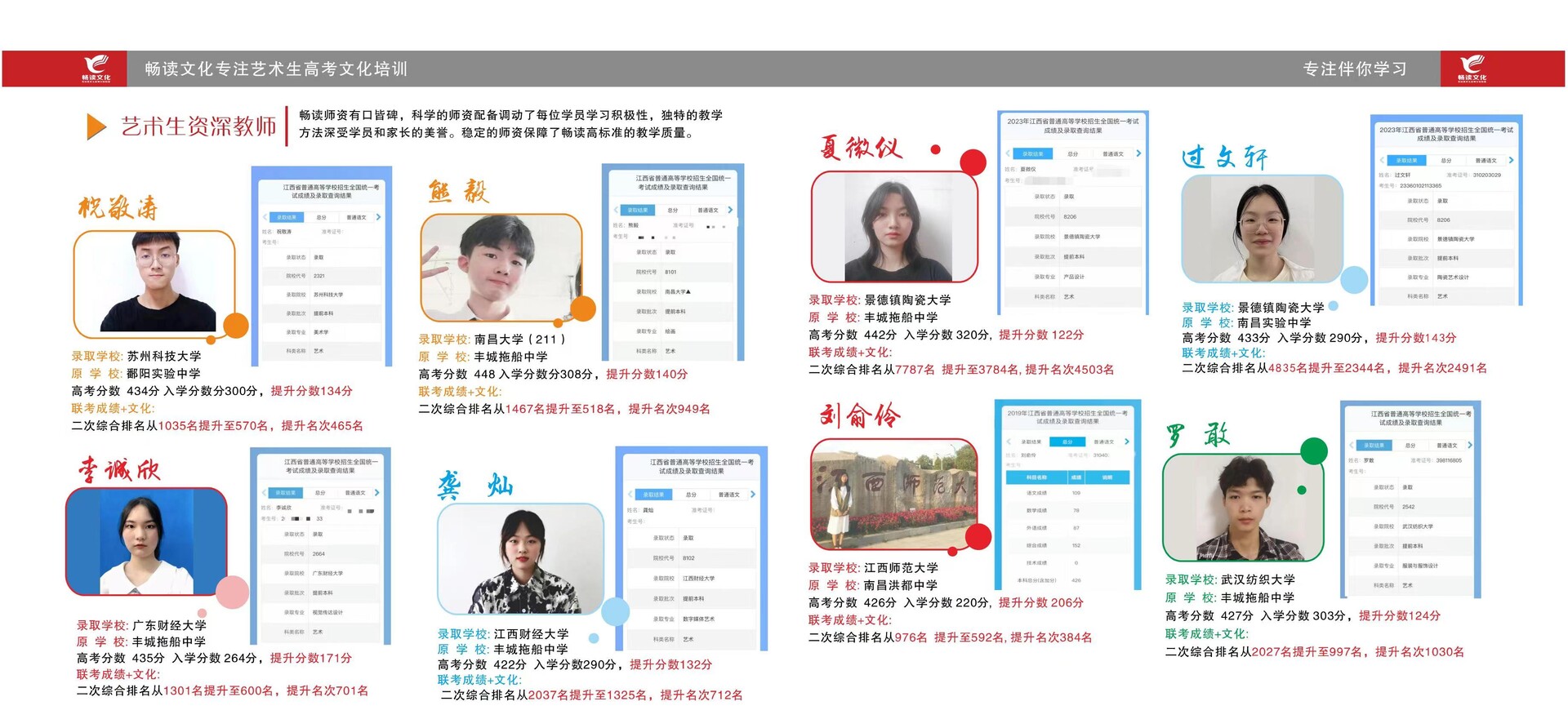Open 过文轩's portrait photo

[1263, 229]
